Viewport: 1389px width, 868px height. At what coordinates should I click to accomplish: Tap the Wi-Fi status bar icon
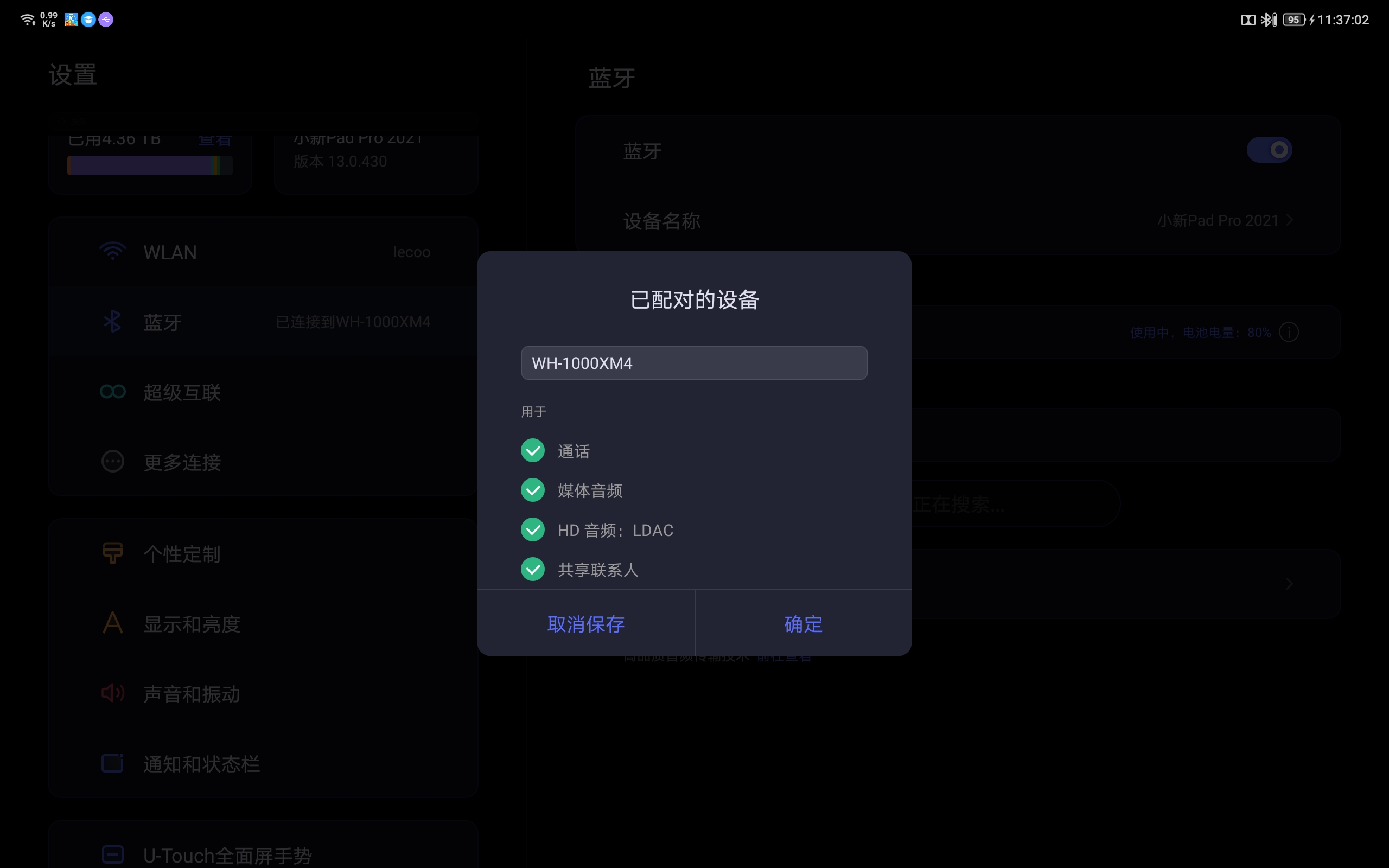pyautogui.click(x=28, y=20)
